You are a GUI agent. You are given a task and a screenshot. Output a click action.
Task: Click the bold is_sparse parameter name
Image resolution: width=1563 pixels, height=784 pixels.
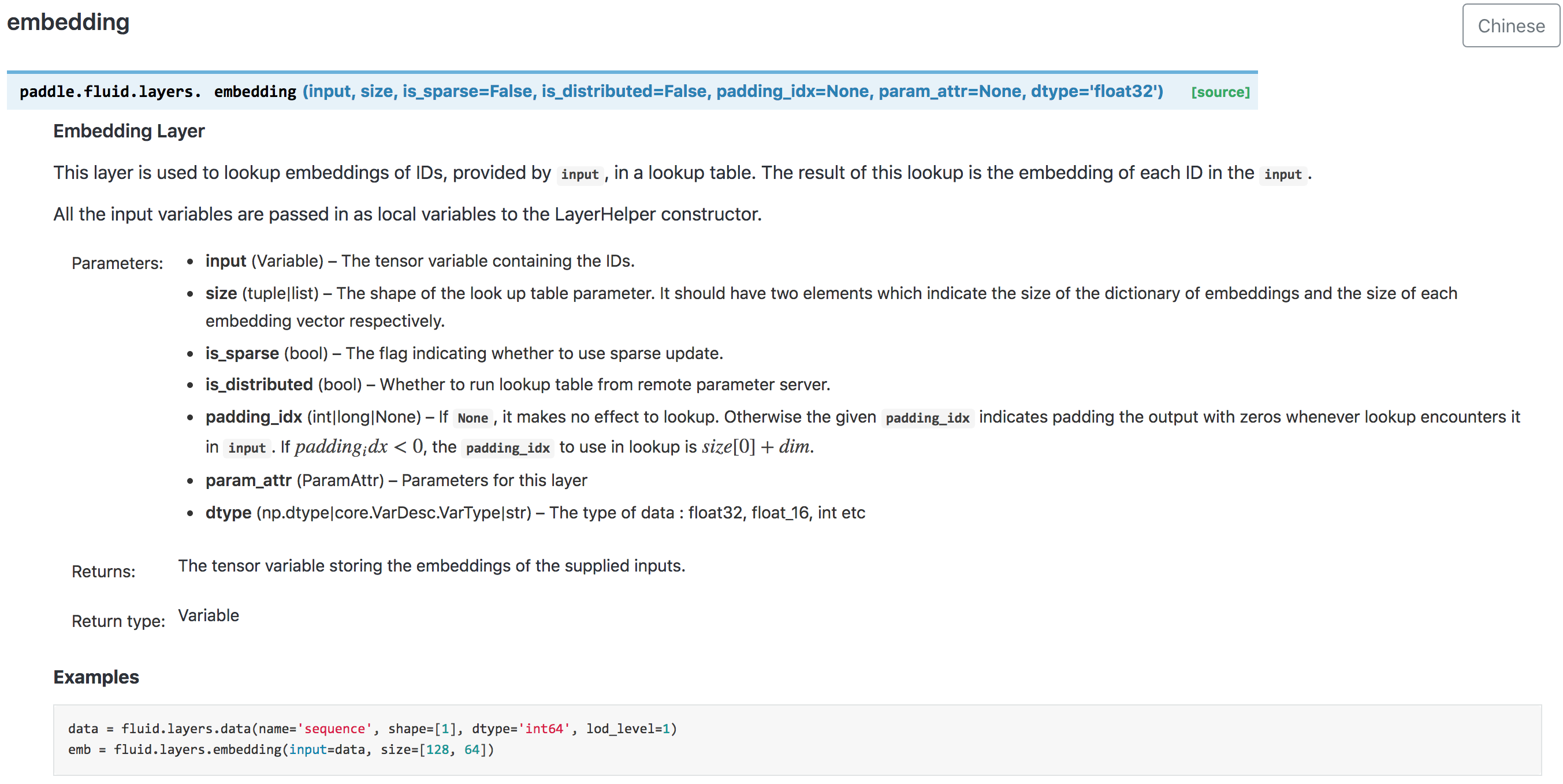(x=242, y=353)
